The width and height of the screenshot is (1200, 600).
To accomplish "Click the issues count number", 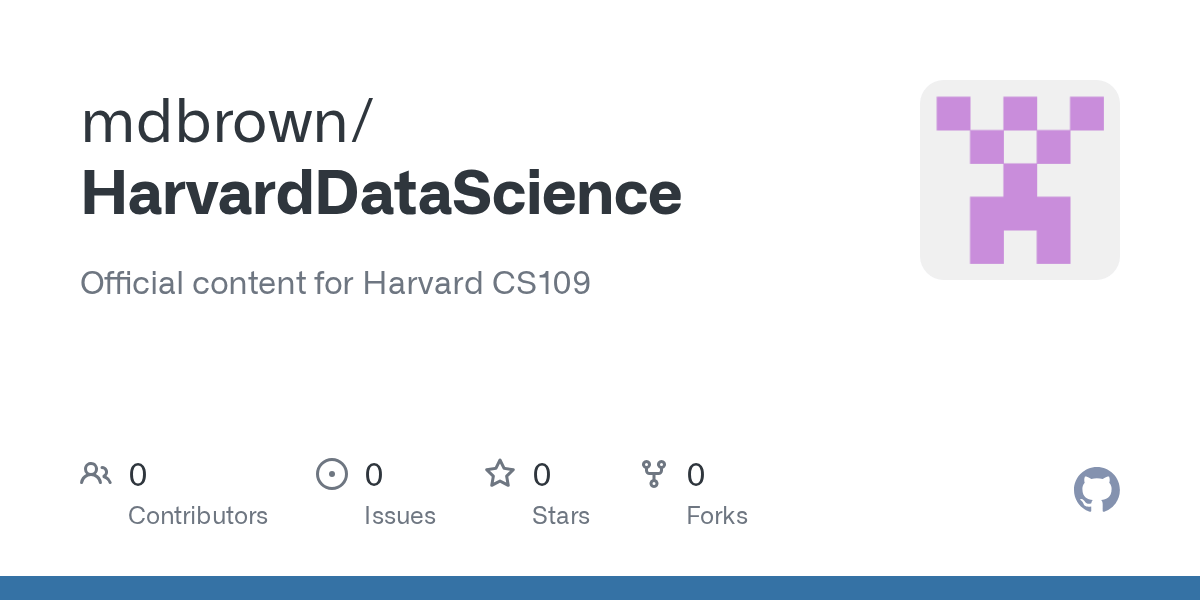I will coord(373,474).
